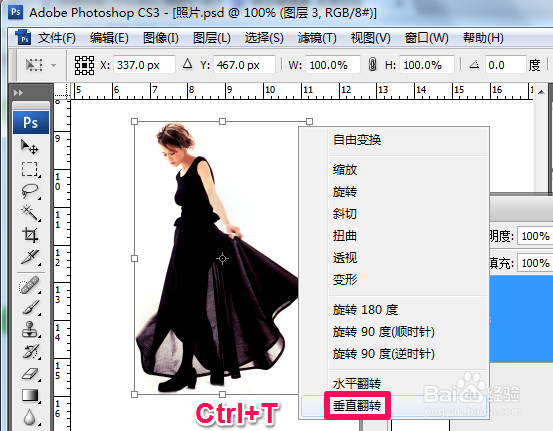Choose 自由变换 from the context menu
Viewport: 553px width, 431px height.
(x=394, y=140)
